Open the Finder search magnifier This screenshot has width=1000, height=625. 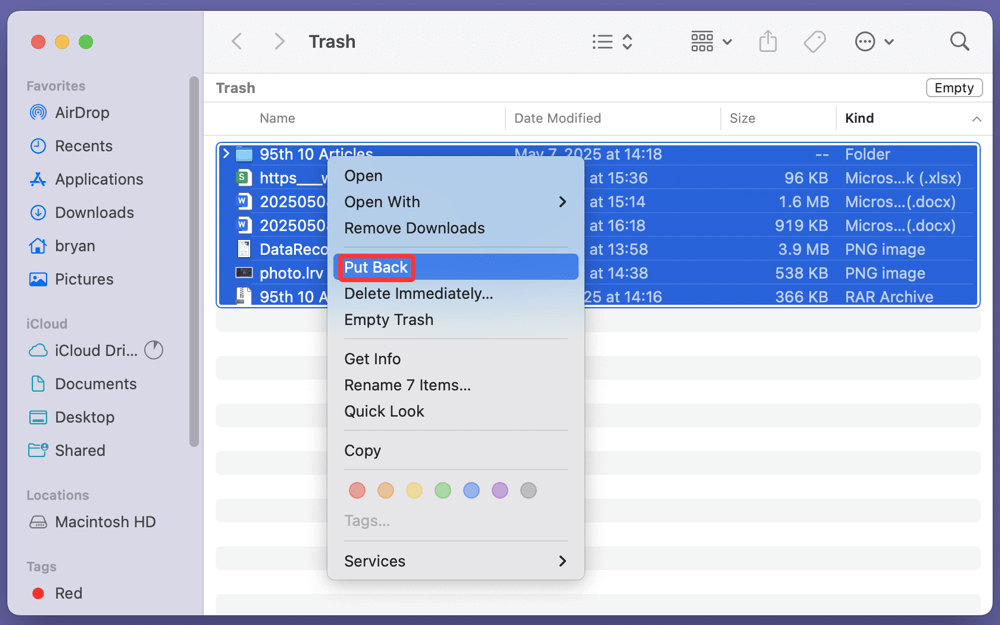[x=959, y=42]
